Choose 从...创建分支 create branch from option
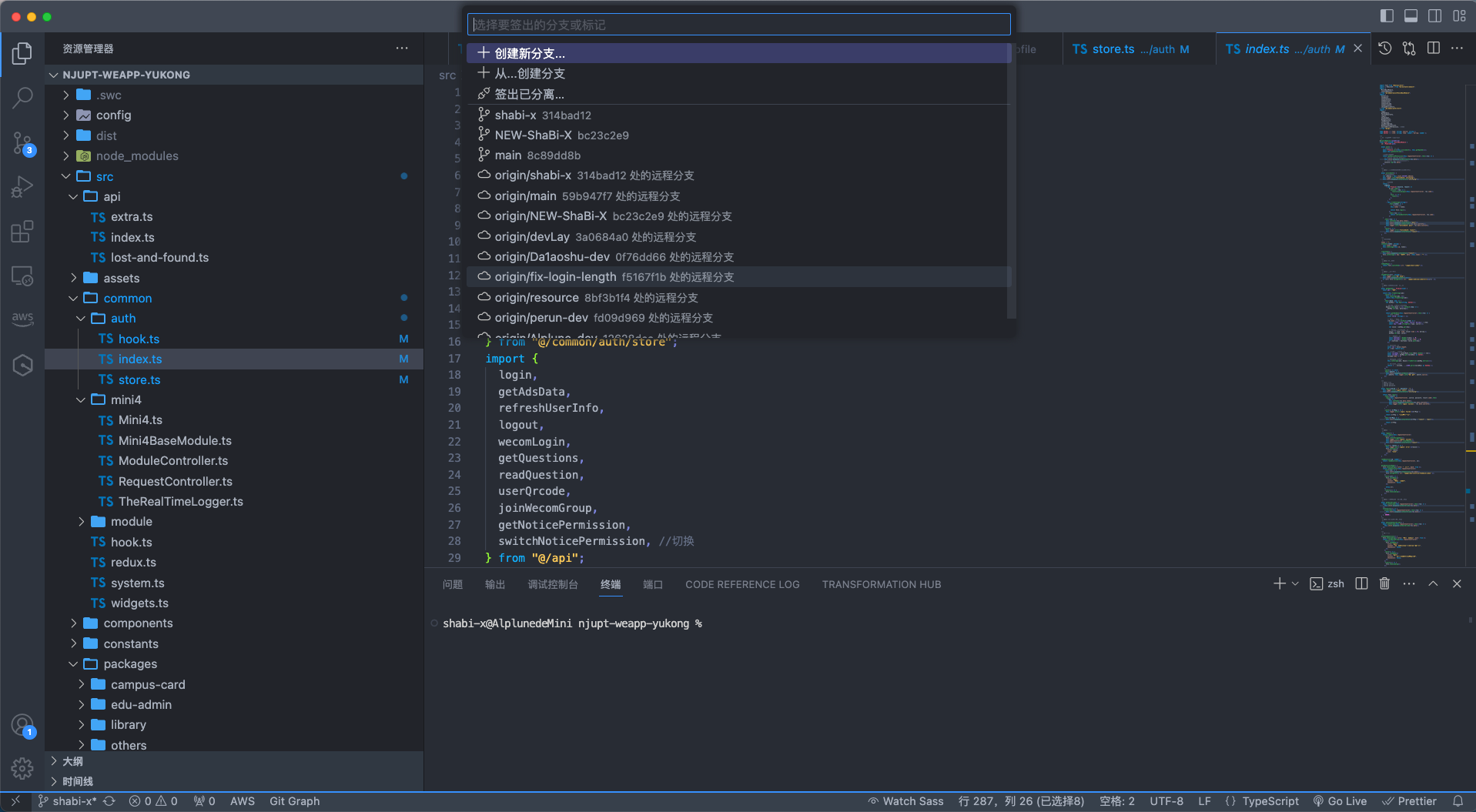Viewport: 1476px width, 812px height. tap(738, 73)
